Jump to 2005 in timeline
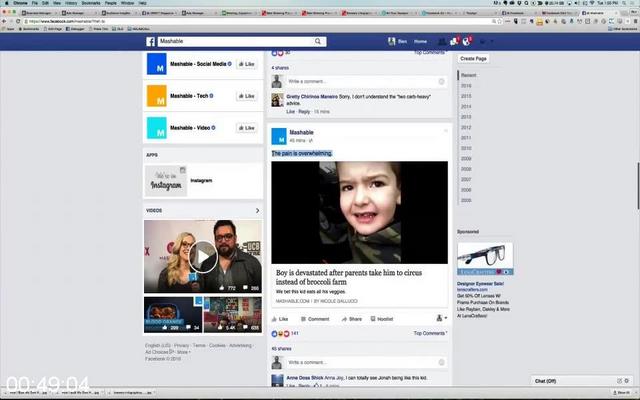This screenshot has width=640, height=400. tap(466, 200)
